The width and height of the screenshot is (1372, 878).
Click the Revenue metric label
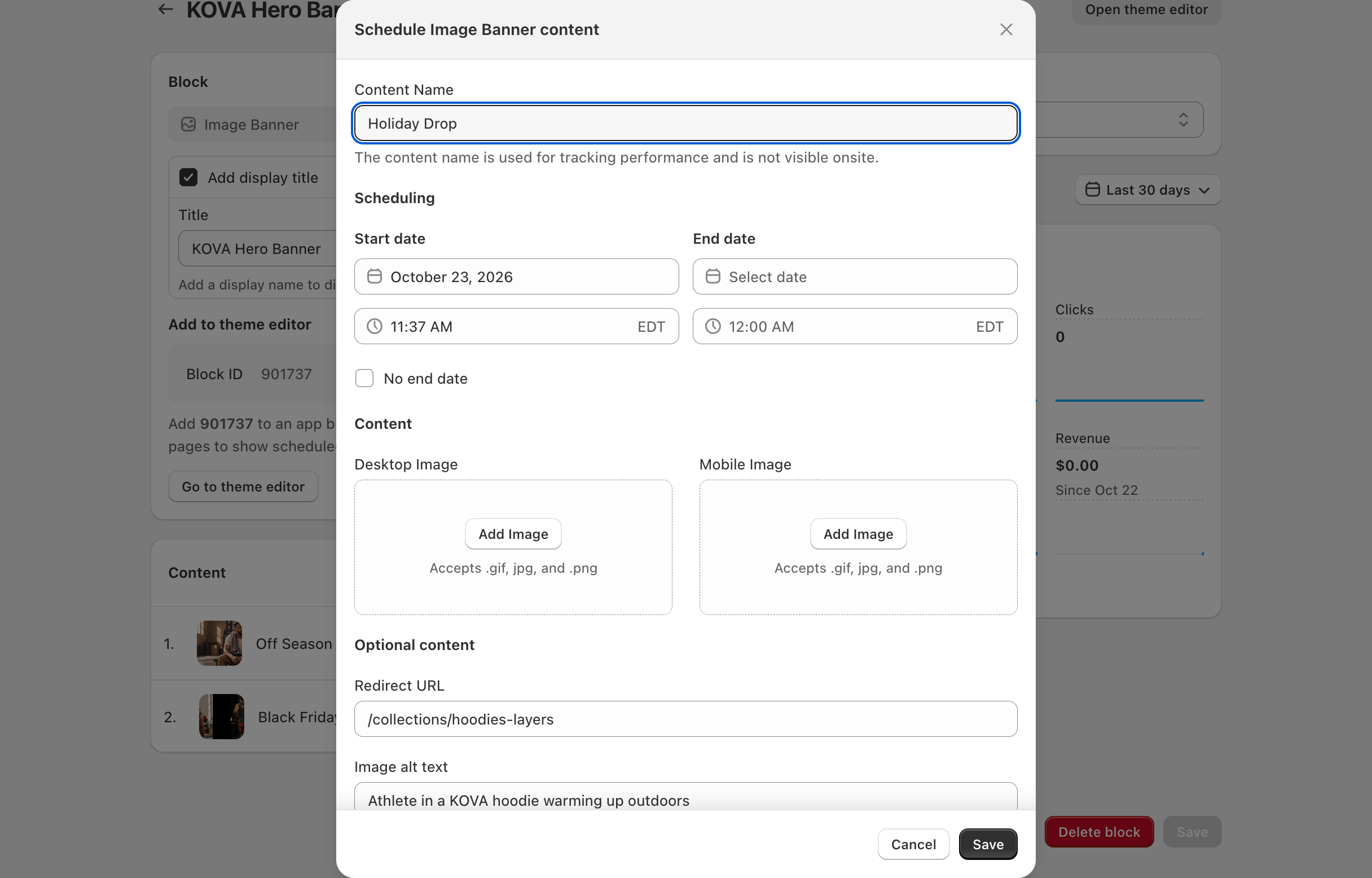click(1083, 438)
